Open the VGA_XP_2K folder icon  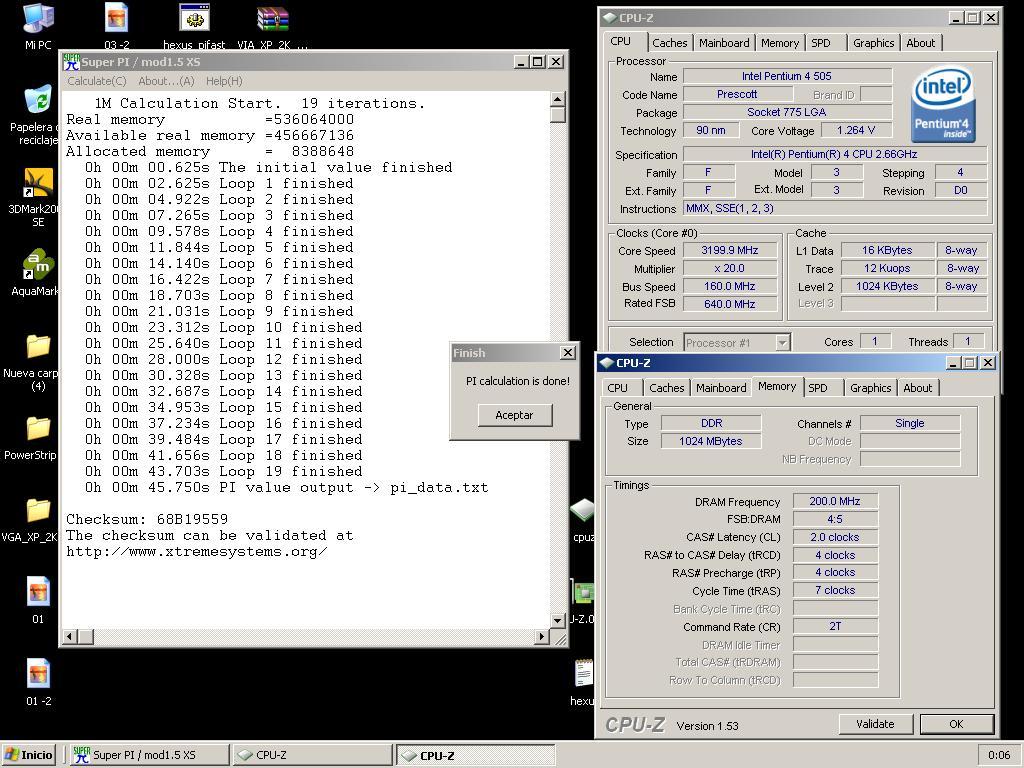(x=38, y=511)
